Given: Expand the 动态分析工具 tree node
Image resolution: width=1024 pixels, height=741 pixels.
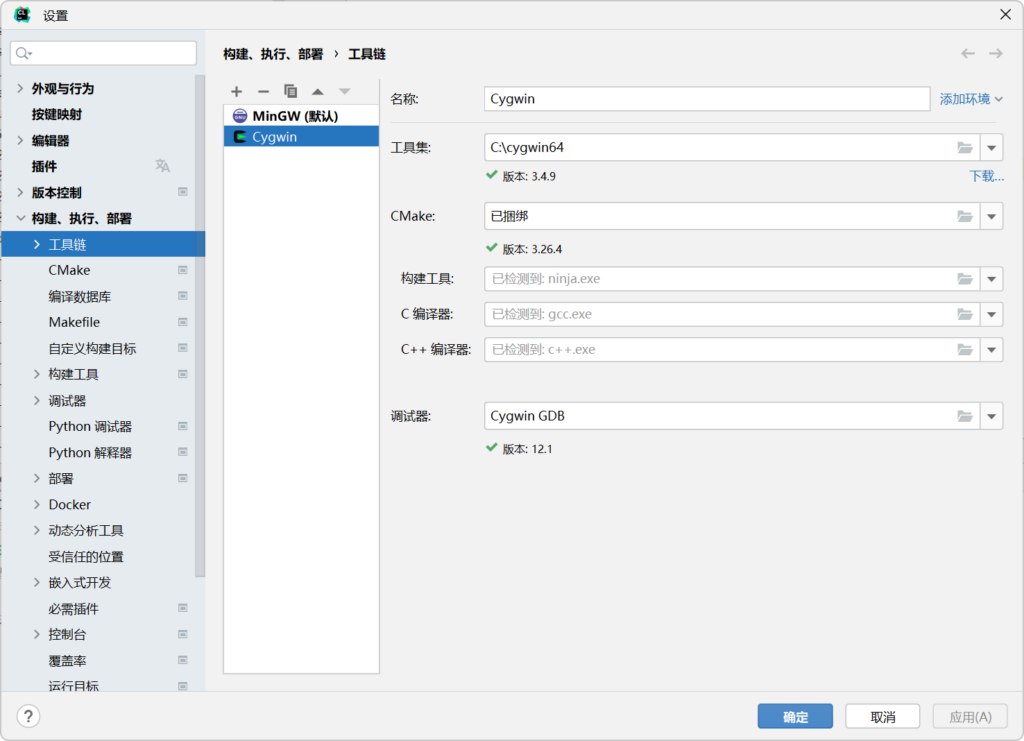Looking at the screenshot, I should click(37, 530).
